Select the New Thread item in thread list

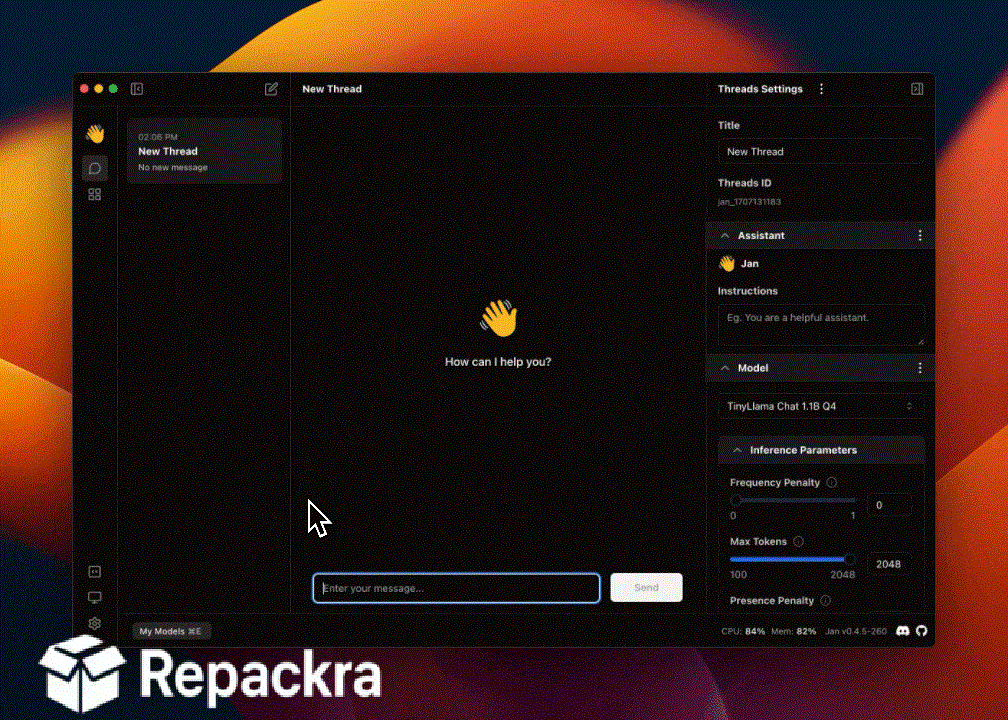[x=204, y=151]
